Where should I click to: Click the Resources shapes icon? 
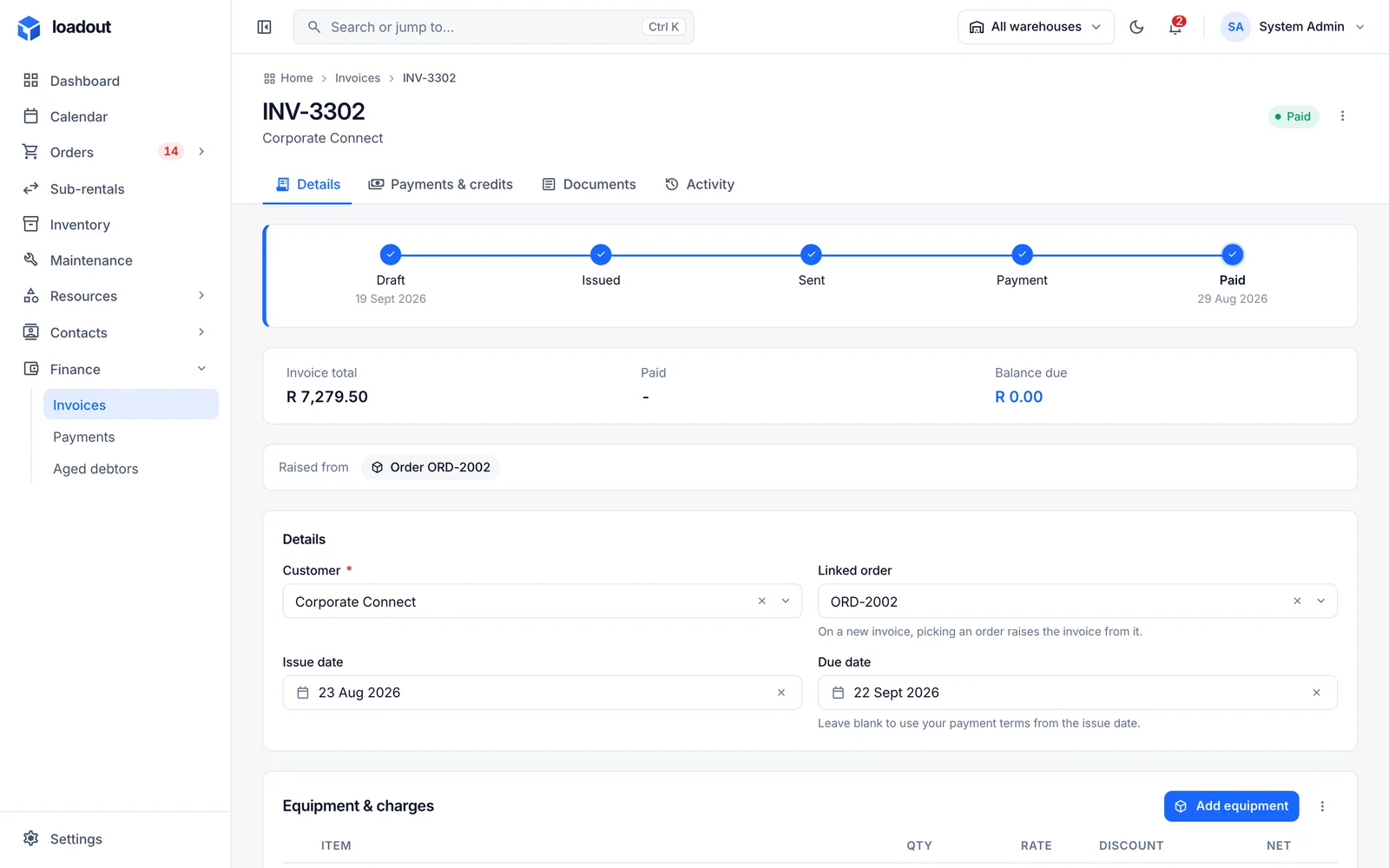[x=31, y=296]
